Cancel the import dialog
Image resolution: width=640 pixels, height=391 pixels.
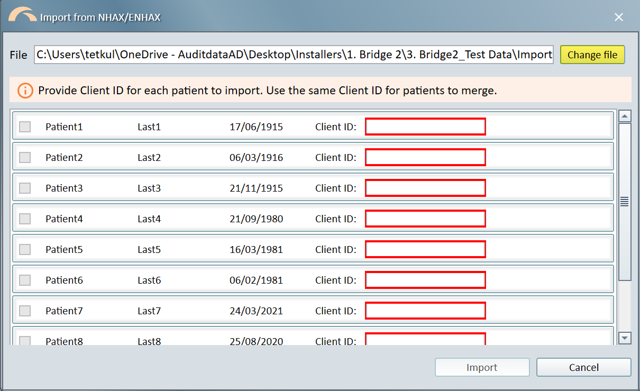[584, 367]
